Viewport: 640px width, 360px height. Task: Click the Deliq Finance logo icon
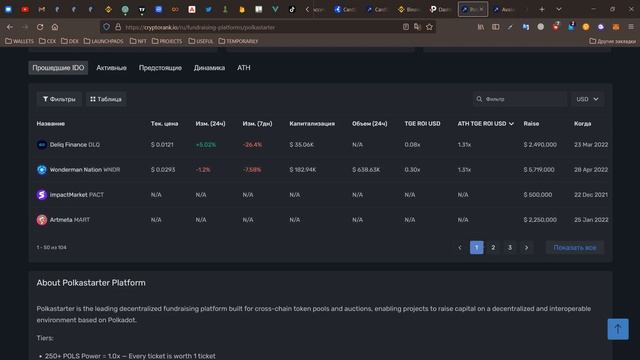tap(42, 144)
